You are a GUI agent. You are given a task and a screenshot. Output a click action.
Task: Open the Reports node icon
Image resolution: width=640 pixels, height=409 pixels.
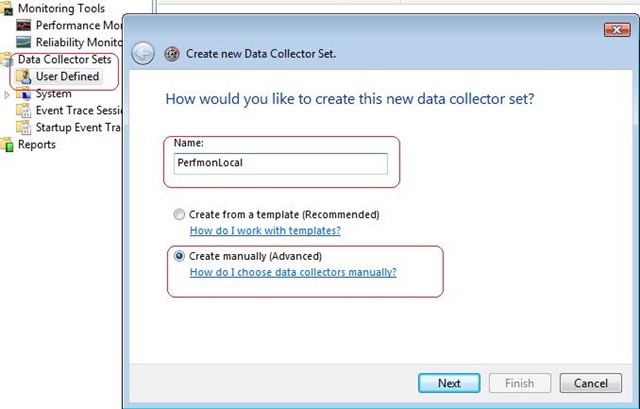[9, 145]
